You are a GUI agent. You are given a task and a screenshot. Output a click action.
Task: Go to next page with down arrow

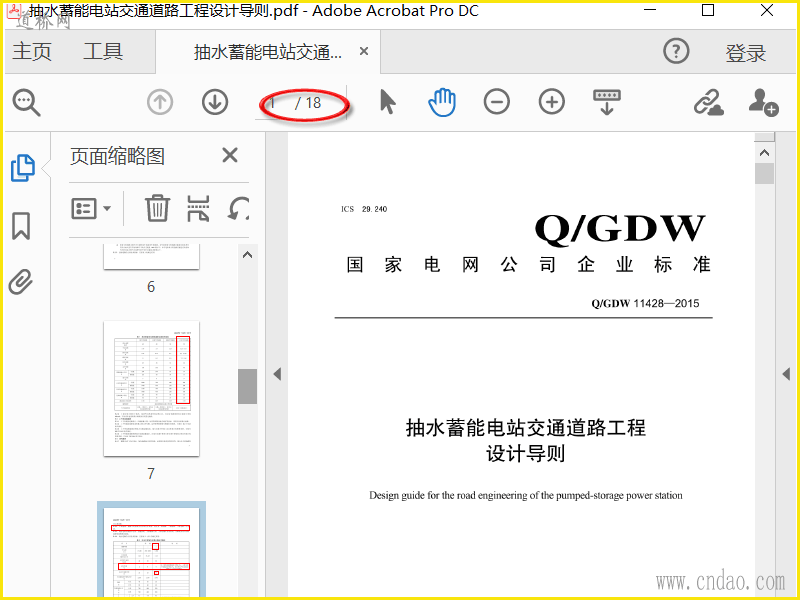click(x=215, y=102)
